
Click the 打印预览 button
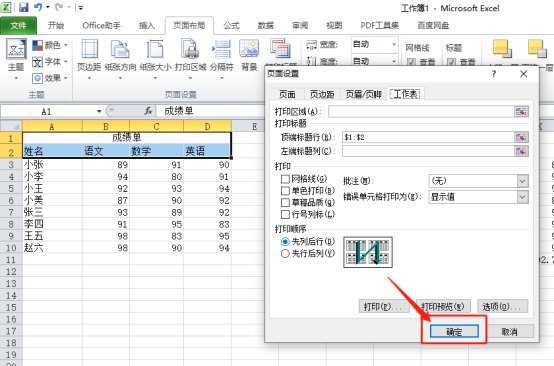point(443,306)
